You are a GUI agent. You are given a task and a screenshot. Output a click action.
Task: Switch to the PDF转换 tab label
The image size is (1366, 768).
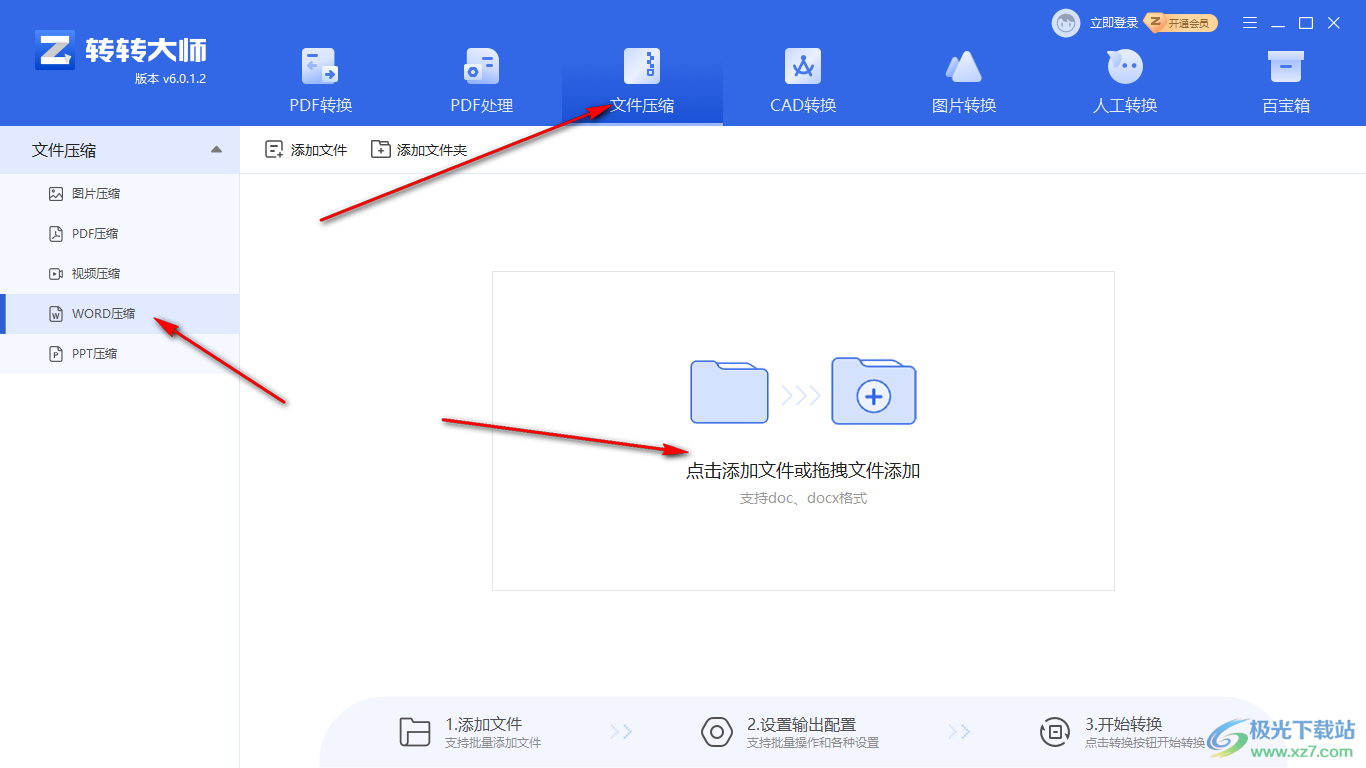click(x=321, y=105)
